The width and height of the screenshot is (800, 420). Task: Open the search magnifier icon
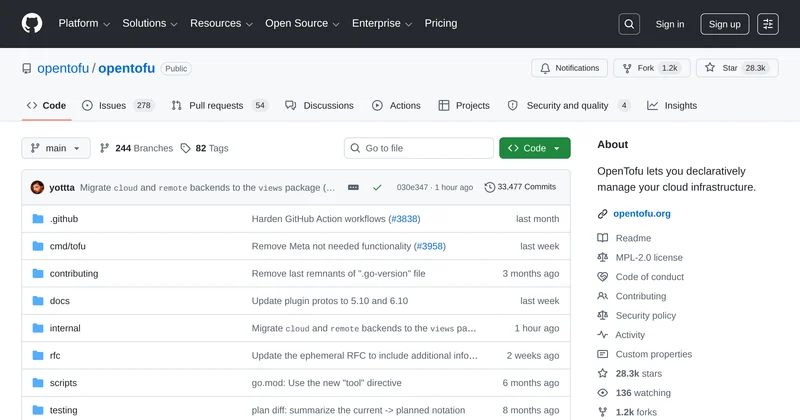629,24
